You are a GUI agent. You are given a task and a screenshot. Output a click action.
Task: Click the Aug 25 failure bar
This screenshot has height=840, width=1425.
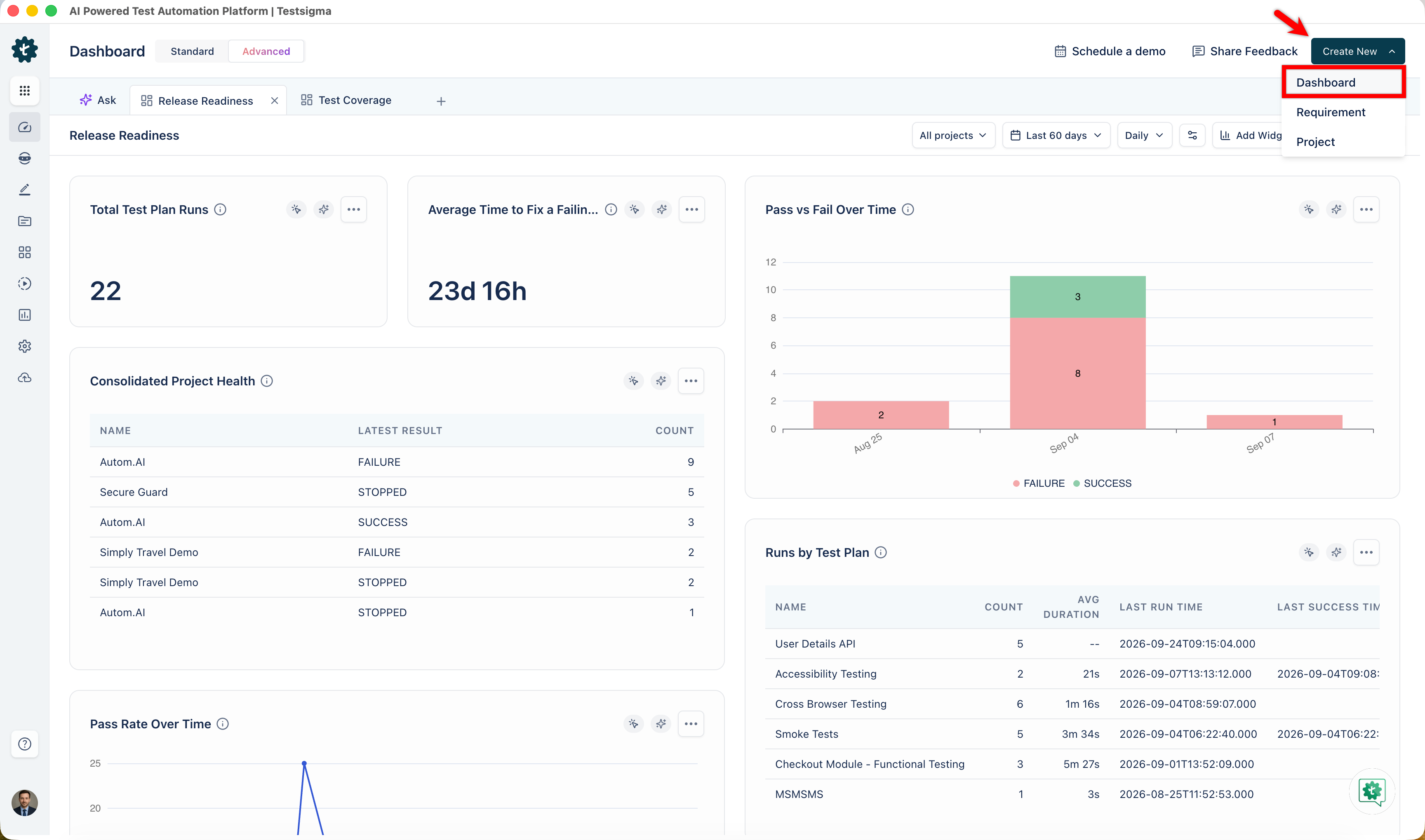tap(881, 415)
